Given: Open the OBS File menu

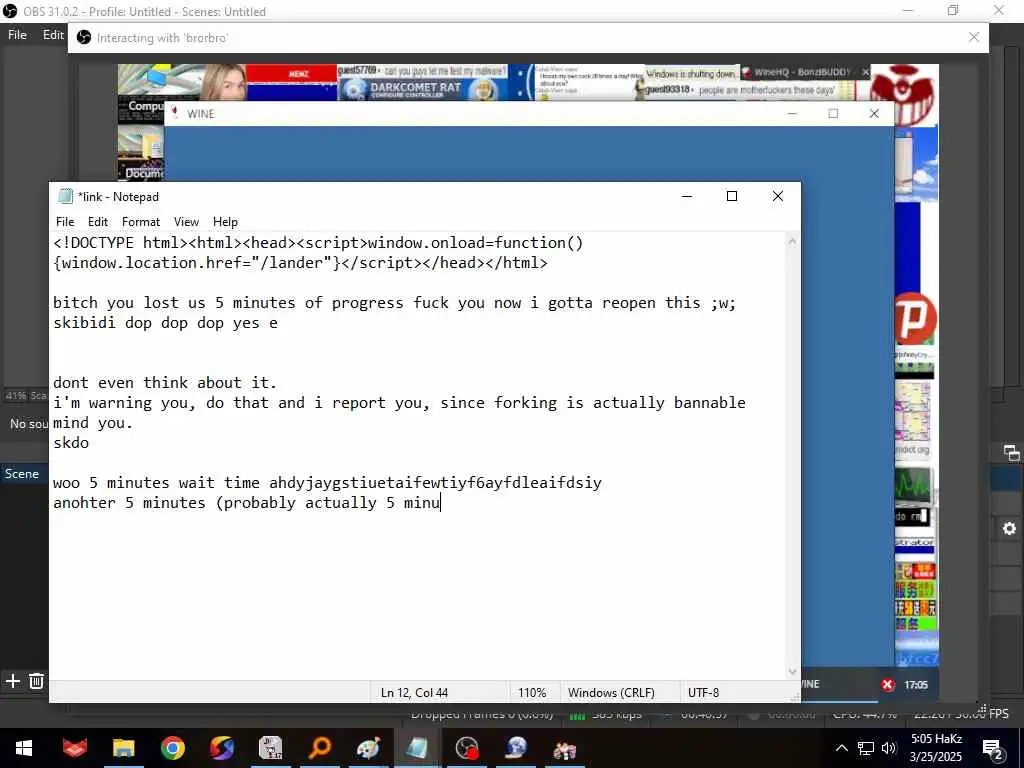Looking at the screenshot, I should pos(17,35).
